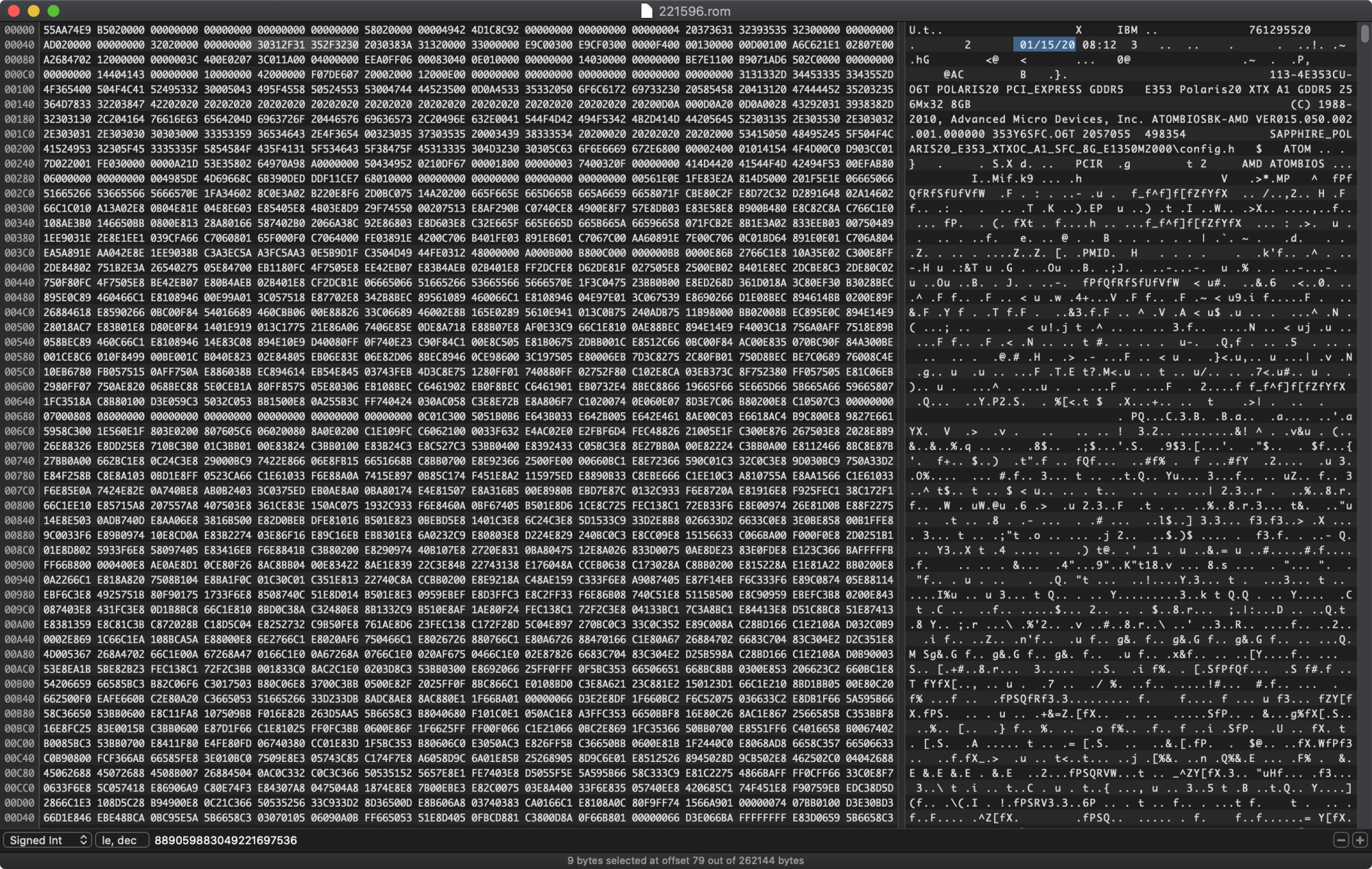
Task: Click 'ATOMBIOSBK-AMD' in the text pane
Action: (1200, 119)
